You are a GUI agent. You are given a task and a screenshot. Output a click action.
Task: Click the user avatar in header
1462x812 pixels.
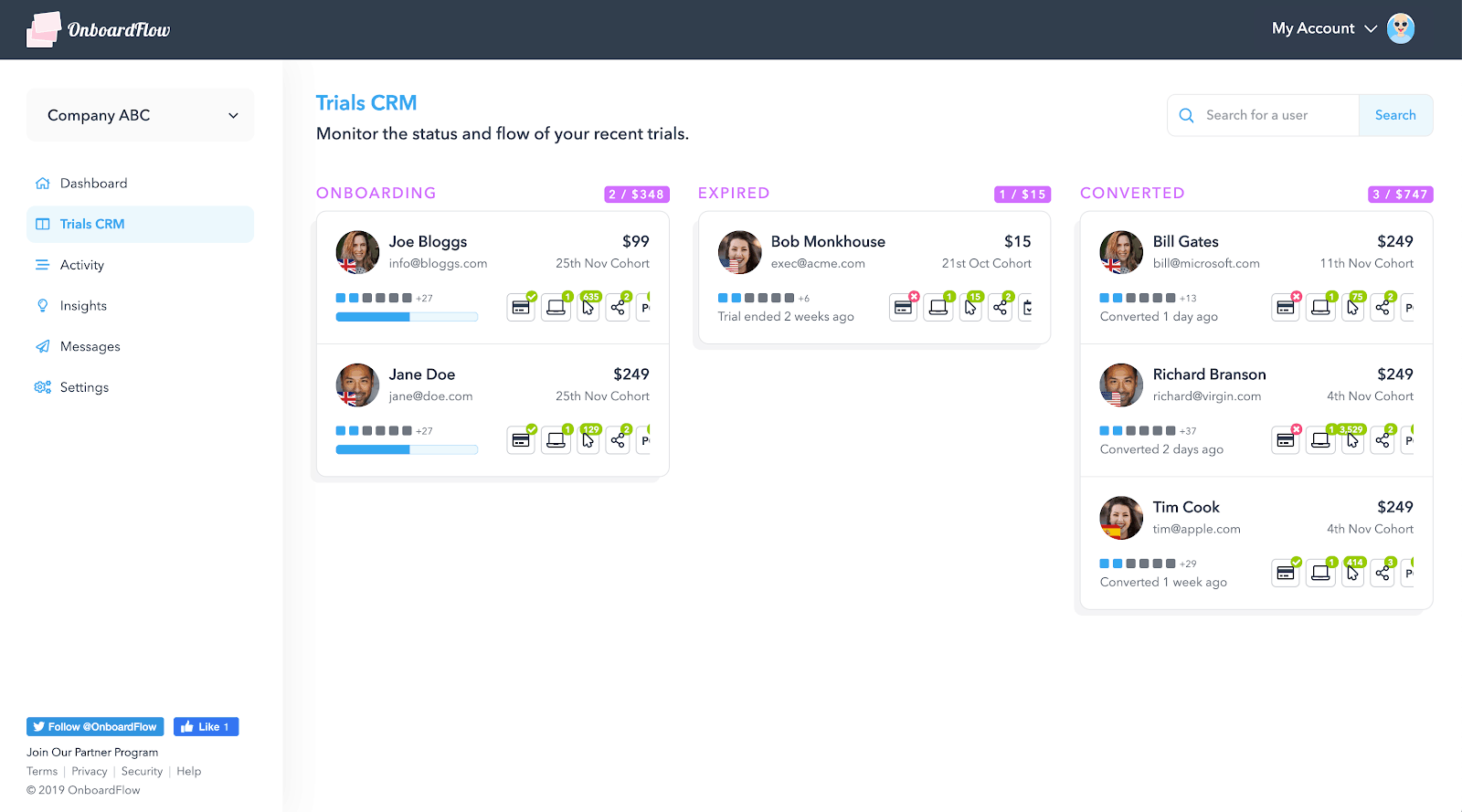(x=1401, y=28)
